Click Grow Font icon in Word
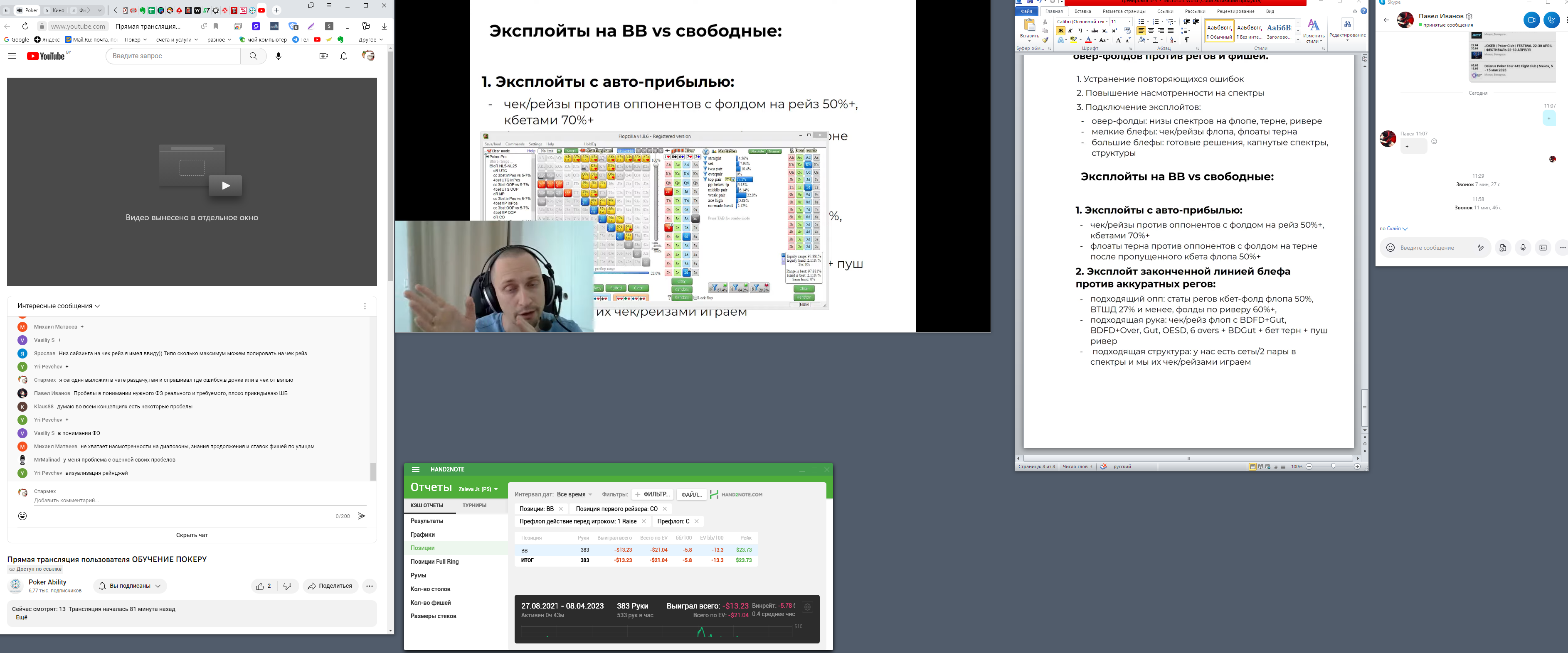Viewport: 1568px width, 653px height. pyautogui.click(x=1119, y=40)
